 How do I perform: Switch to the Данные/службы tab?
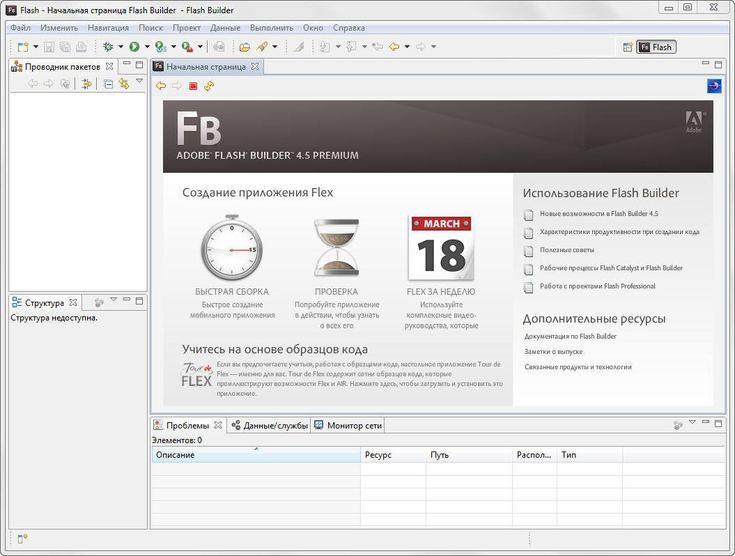pos(270,425)
